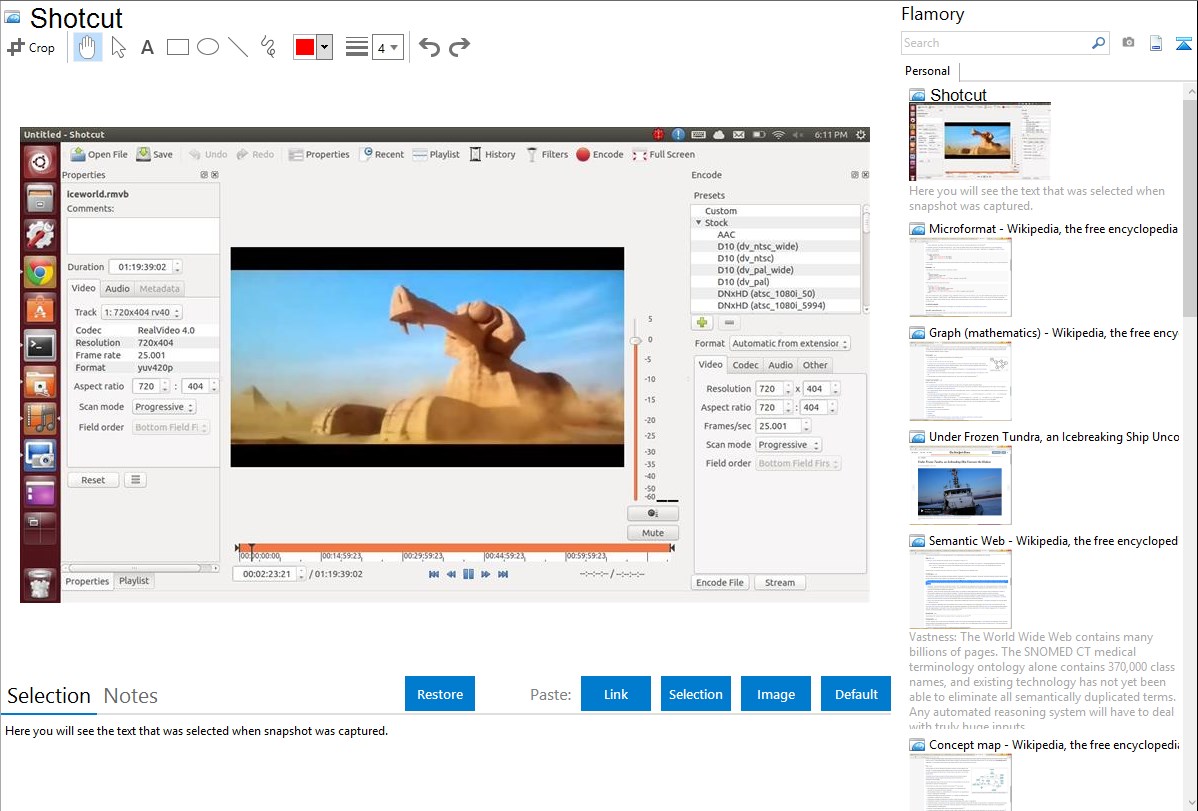
Task: Click the Encode toolbar button
Action: coord(600,154)
